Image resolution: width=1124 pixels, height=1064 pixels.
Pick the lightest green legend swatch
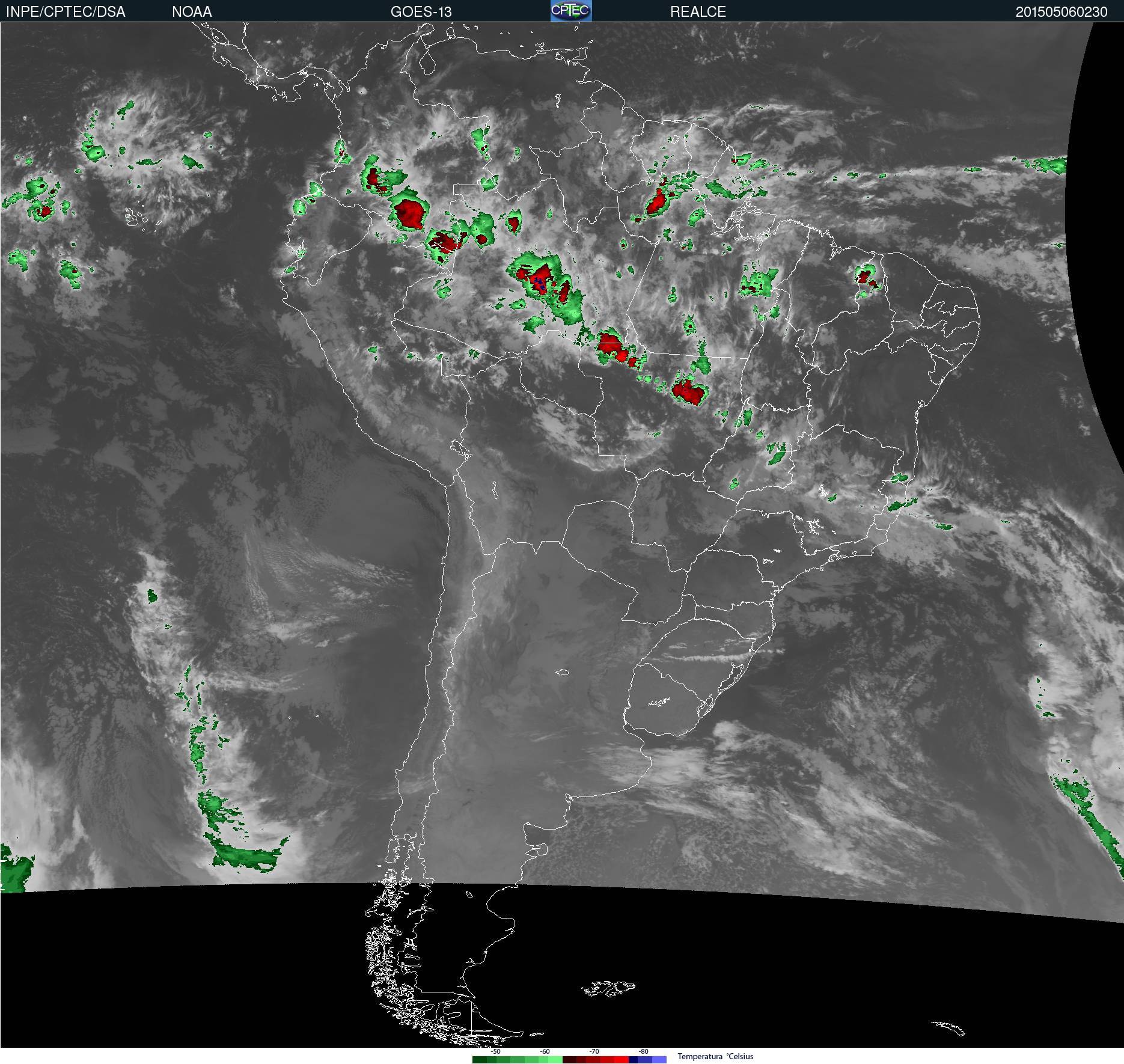[x=555, y=1060]
